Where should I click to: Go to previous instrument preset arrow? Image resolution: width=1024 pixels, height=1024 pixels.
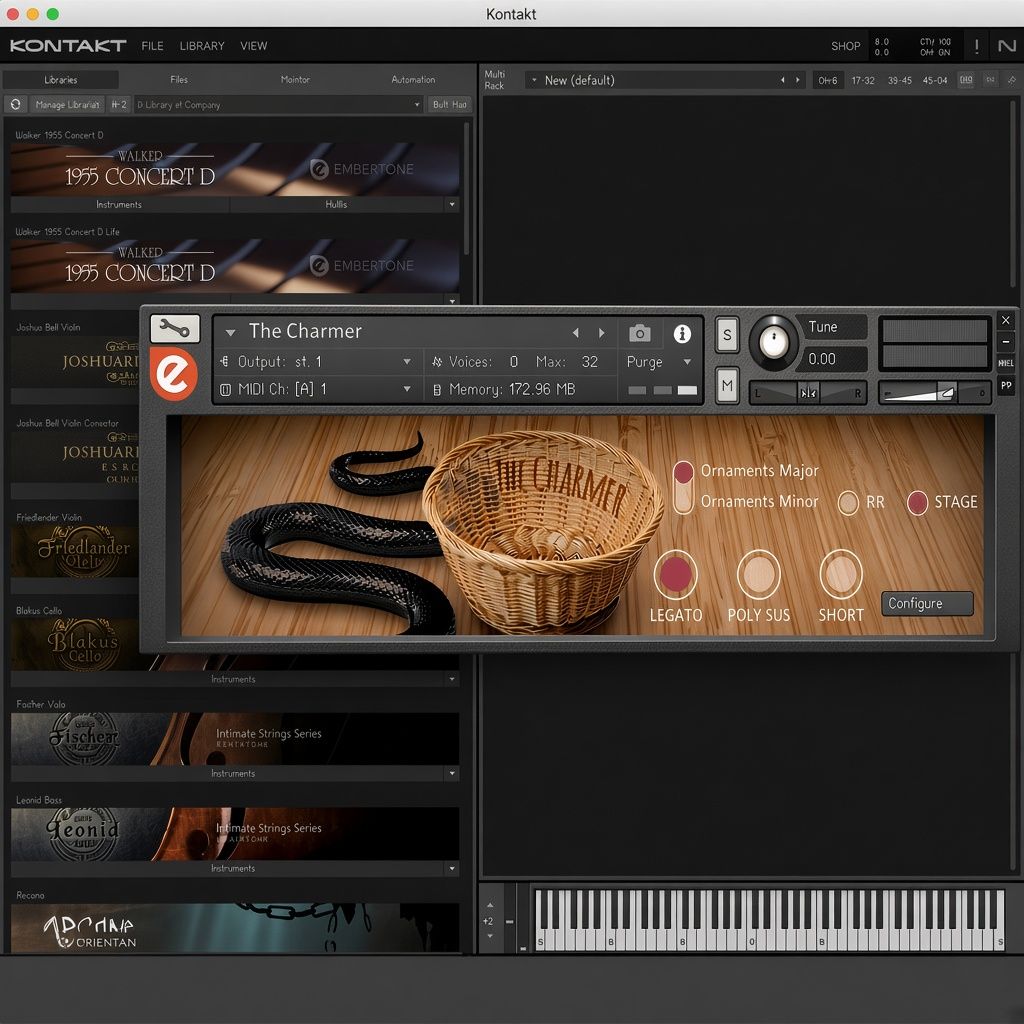(575, 333)
